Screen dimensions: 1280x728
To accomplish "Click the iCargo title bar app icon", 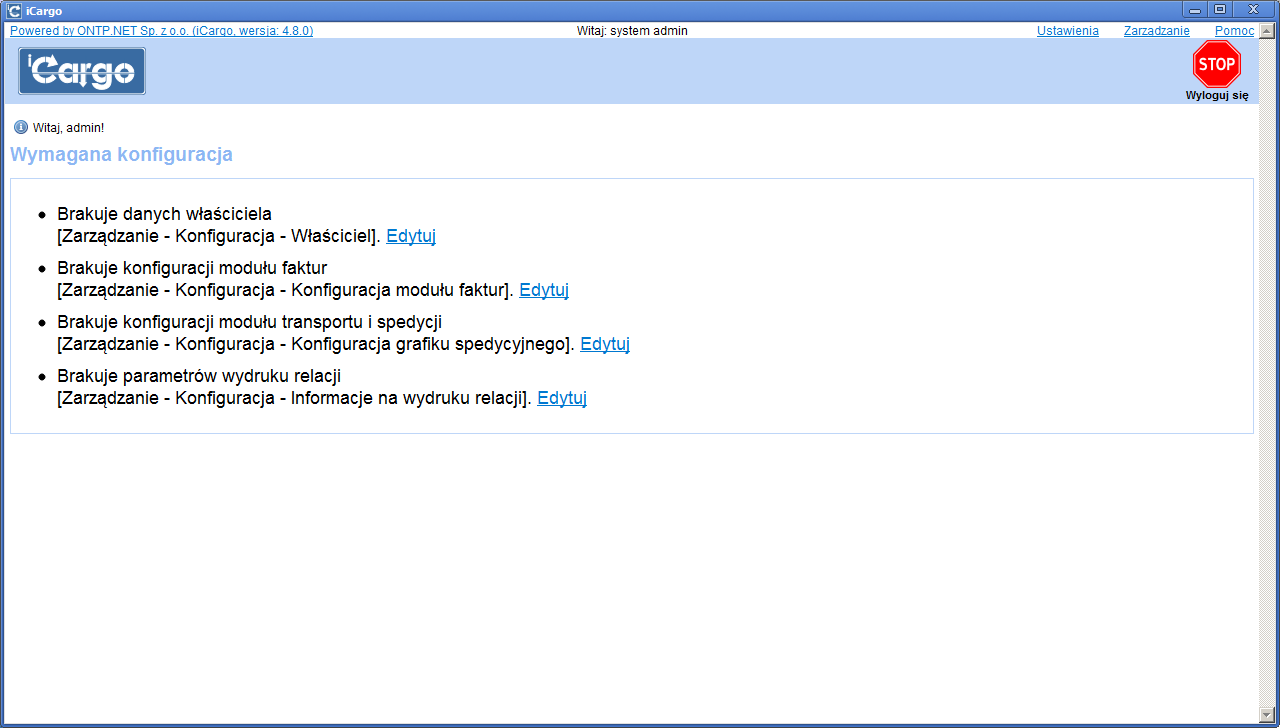I will pos(14,11).
